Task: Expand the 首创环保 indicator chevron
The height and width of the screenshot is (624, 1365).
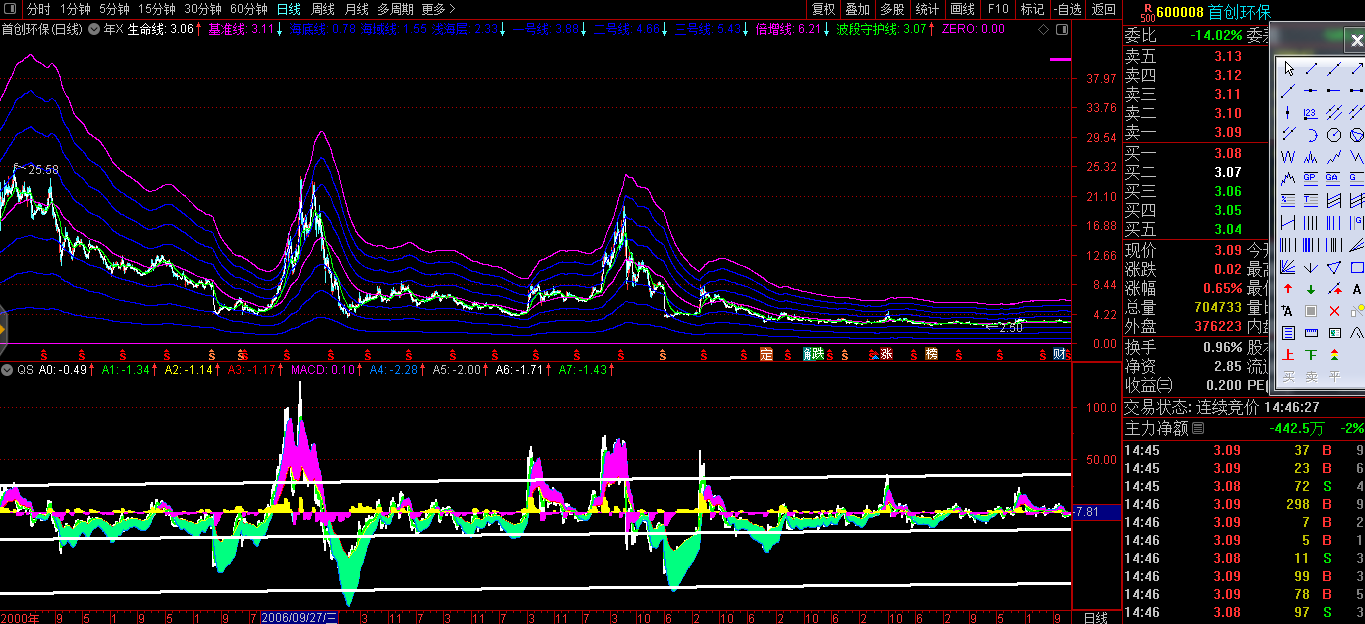Action: pos(94,30)
